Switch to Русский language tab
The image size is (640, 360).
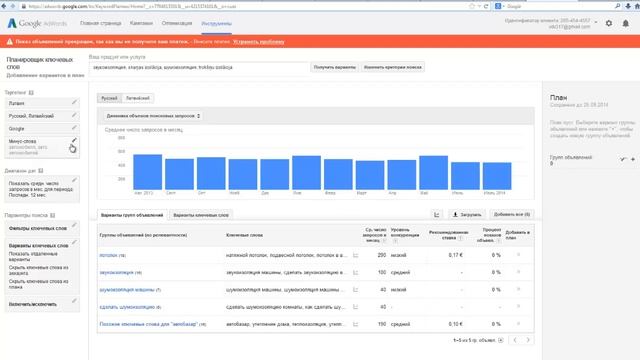[x=109, y=98]
